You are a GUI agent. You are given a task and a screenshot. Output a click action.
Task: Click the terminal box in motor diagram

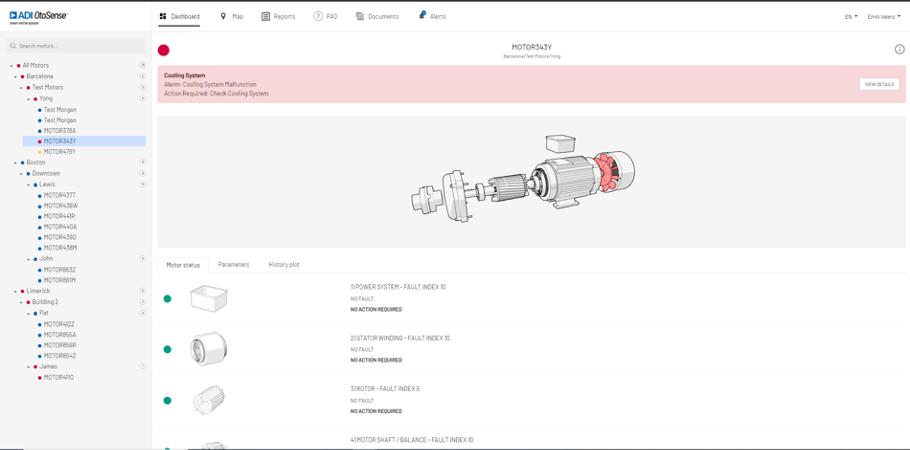point(560,142)
